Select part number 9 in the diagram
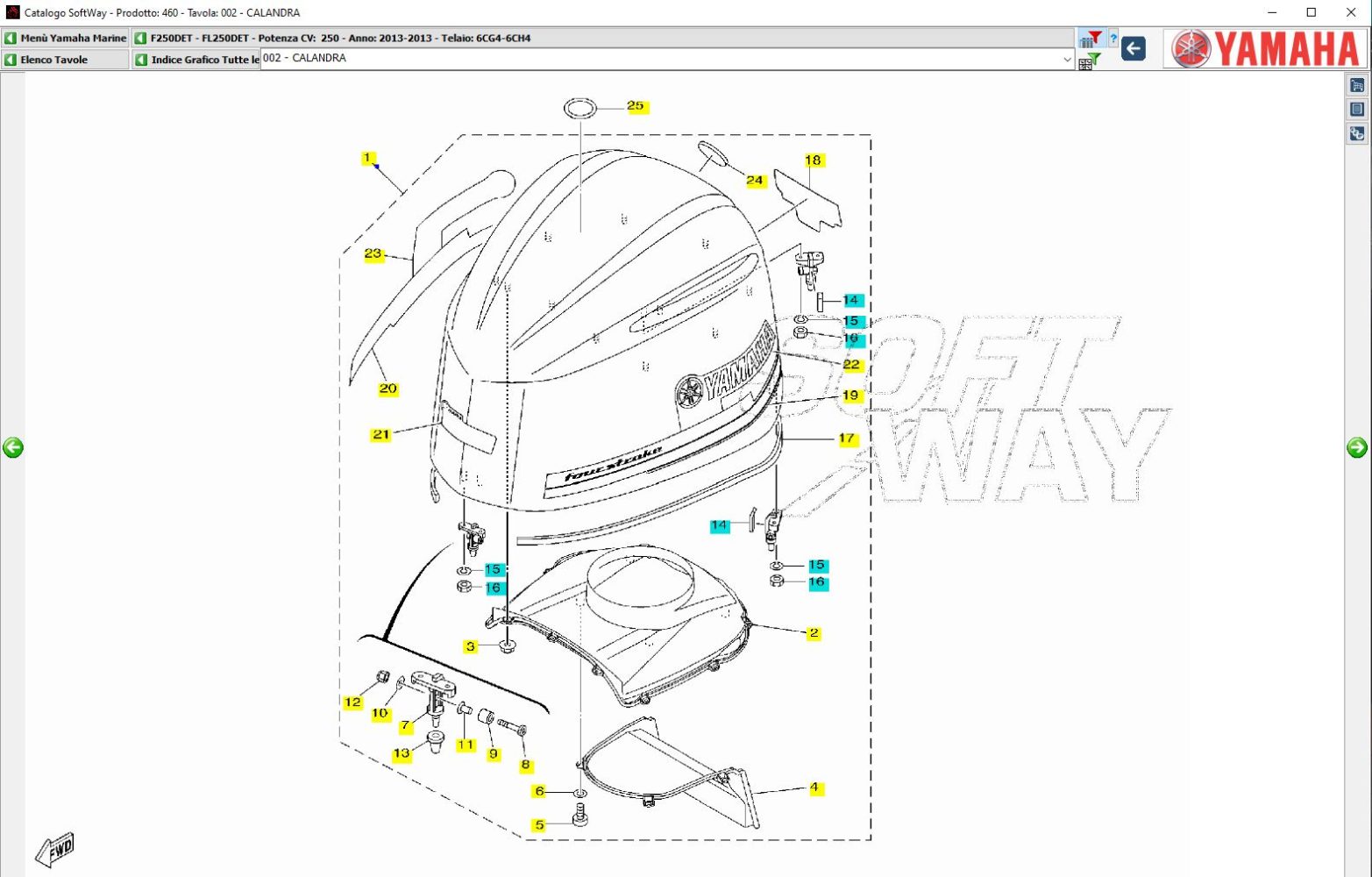1372x877 pixels. pyautogui.click(x=494, y=753)
